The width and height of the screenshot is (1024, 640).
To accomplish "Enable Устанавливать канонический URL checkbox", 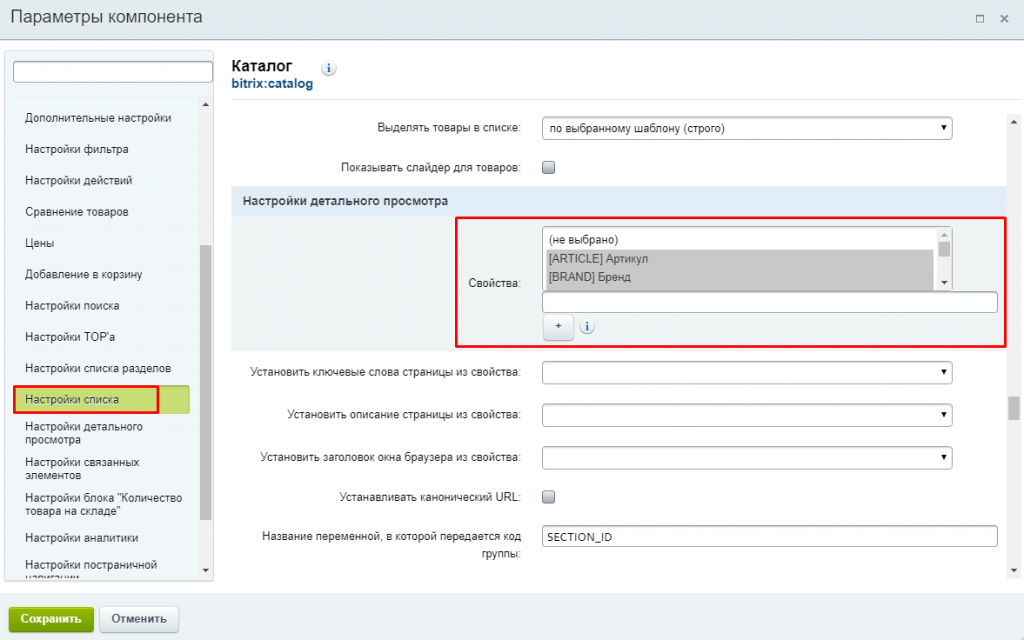I will click(549, 497).
